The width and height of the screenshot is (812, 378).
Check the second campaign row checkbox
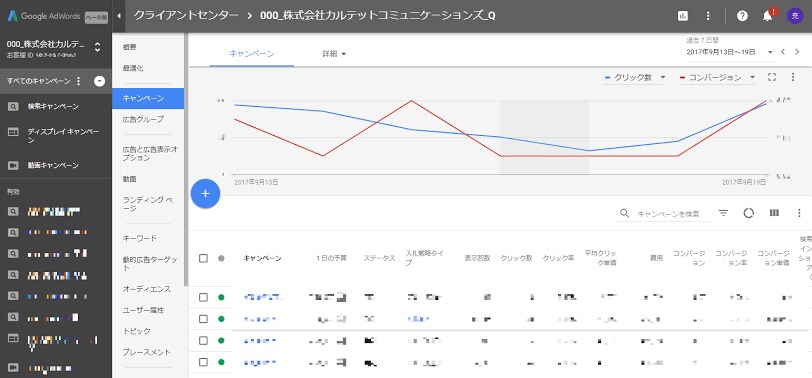(x=204, y=319)
